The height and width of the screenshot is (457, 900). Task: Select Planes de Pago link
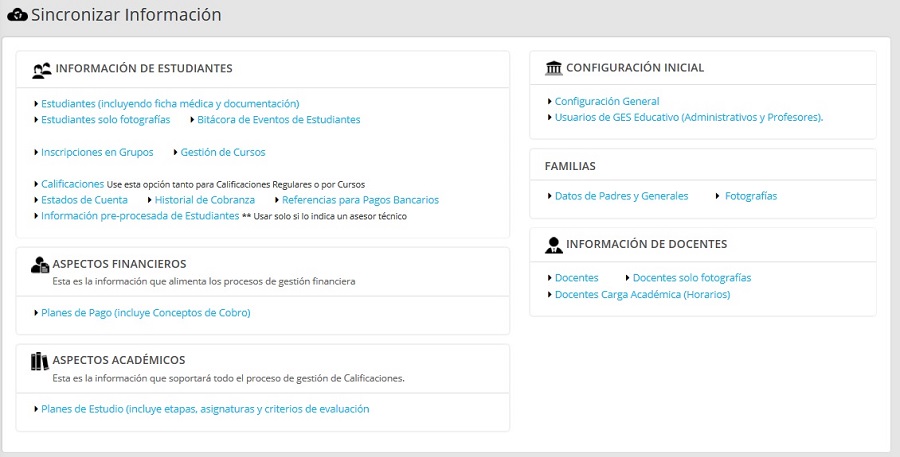tap(145, 312)
